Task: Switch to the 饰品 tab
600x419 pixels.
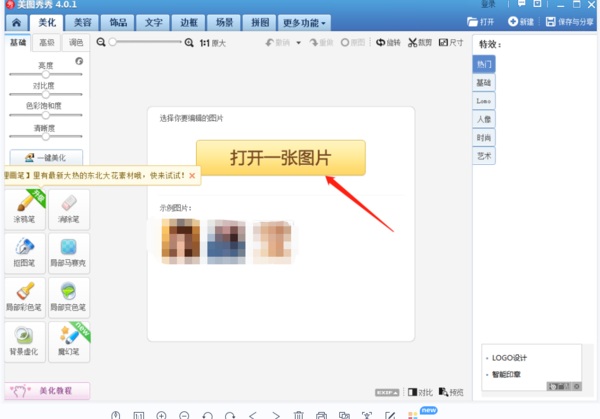Action: [x=118, y=23]
